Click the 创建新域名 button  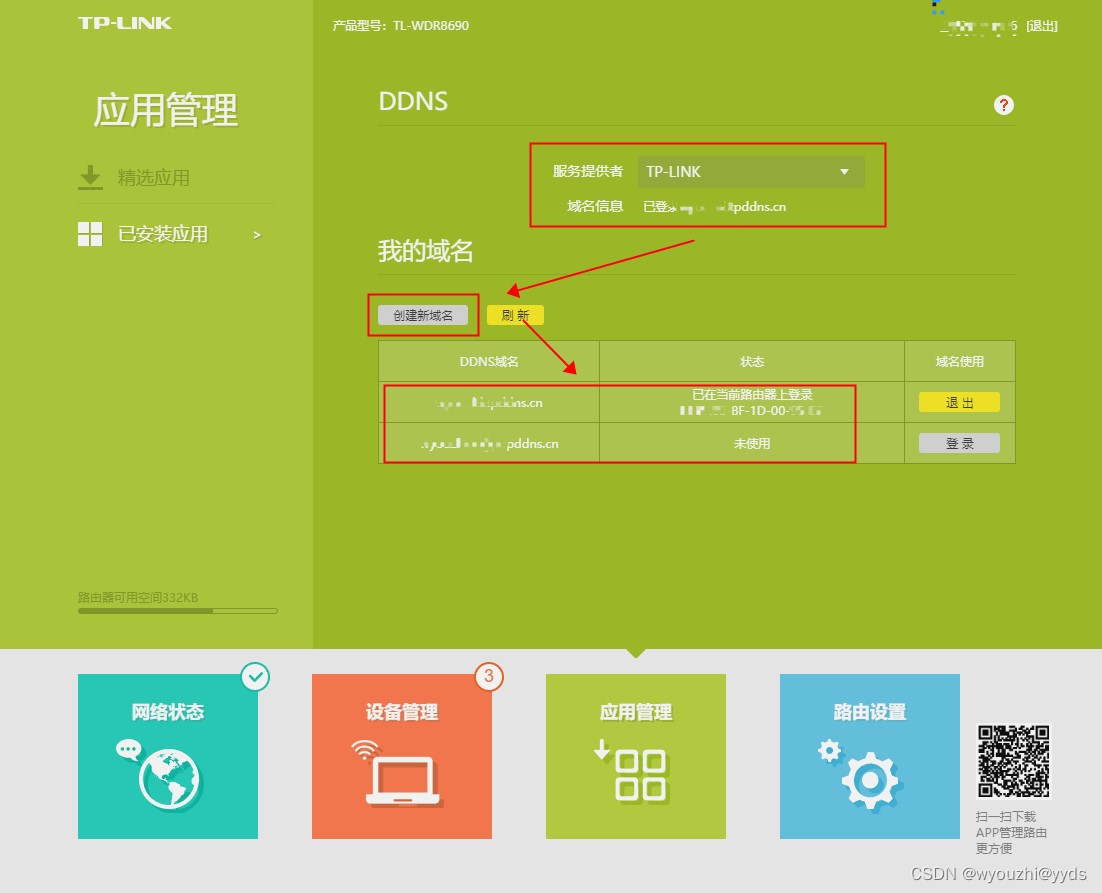point(423,315)
